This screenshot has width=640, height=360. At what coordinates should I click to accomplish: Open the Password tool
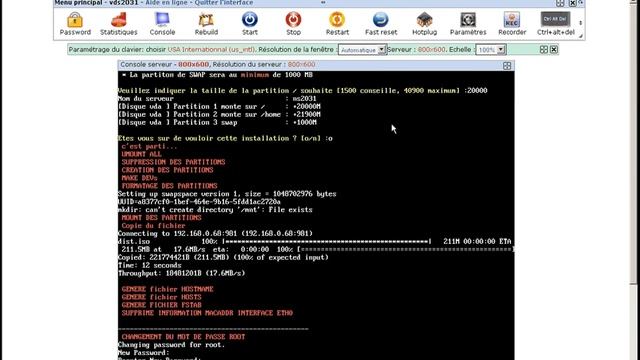pyautogui.click(x=75, y=24)
